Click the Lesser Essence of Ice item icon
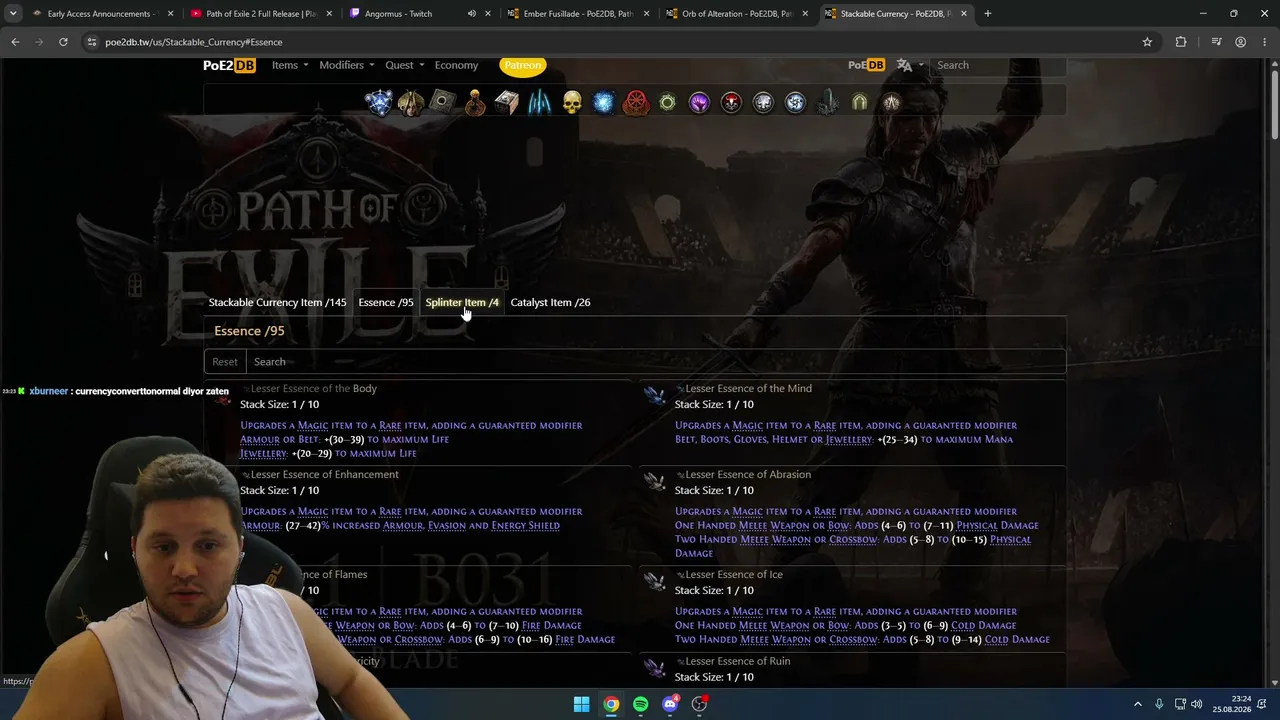Viewport: 1280px width, 720px height. coord(655,582)
